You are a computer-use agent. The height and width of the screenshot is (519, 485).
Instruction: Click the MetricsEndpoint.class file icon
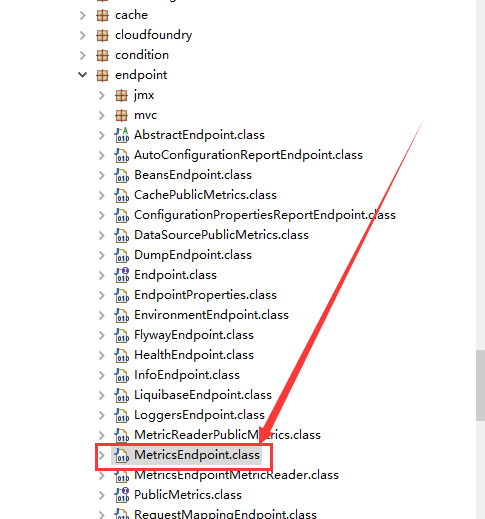click(122, 455)
